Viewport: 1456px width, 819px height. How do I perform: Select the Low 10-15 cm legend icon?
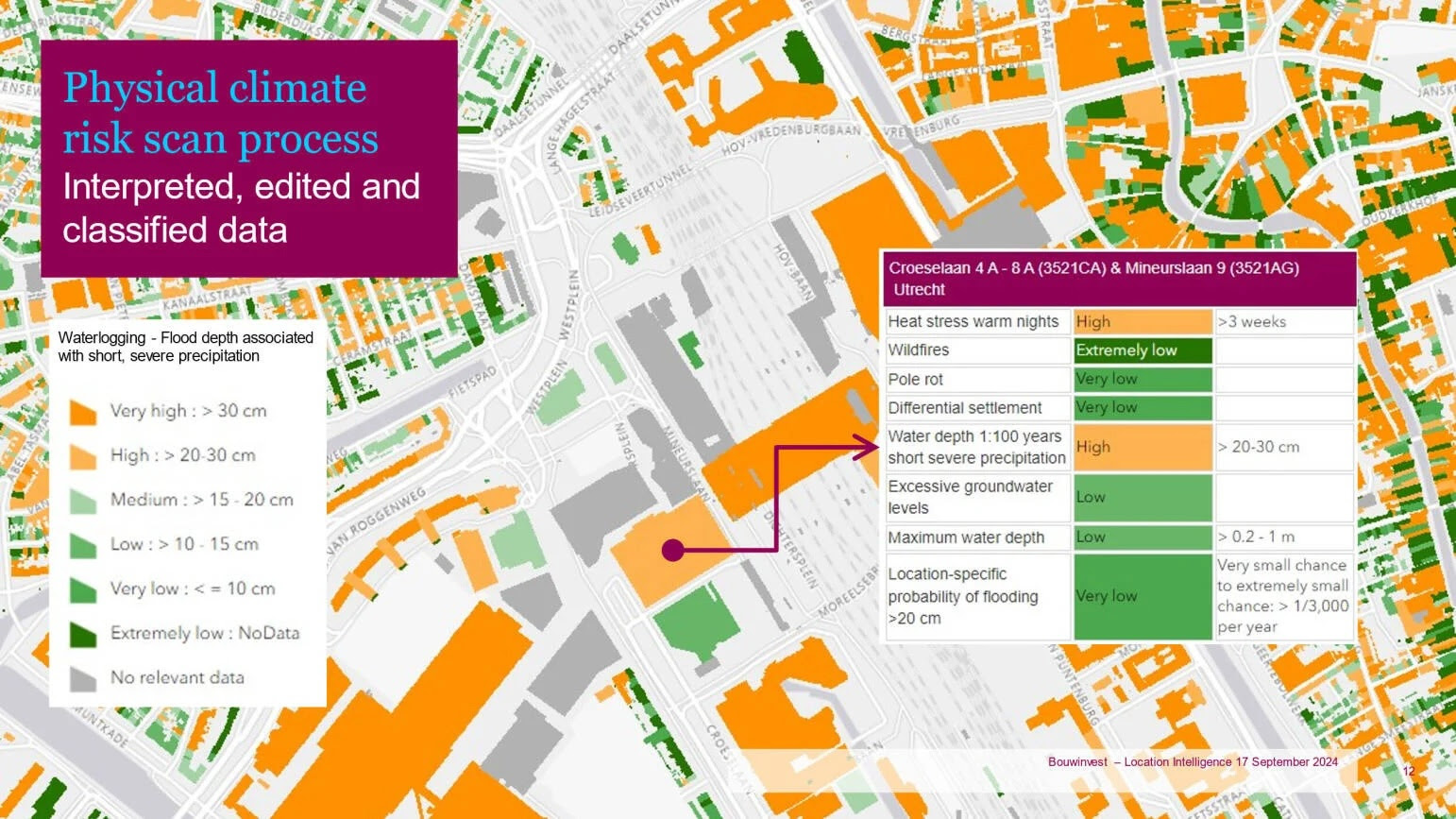[x=83, y=545]
